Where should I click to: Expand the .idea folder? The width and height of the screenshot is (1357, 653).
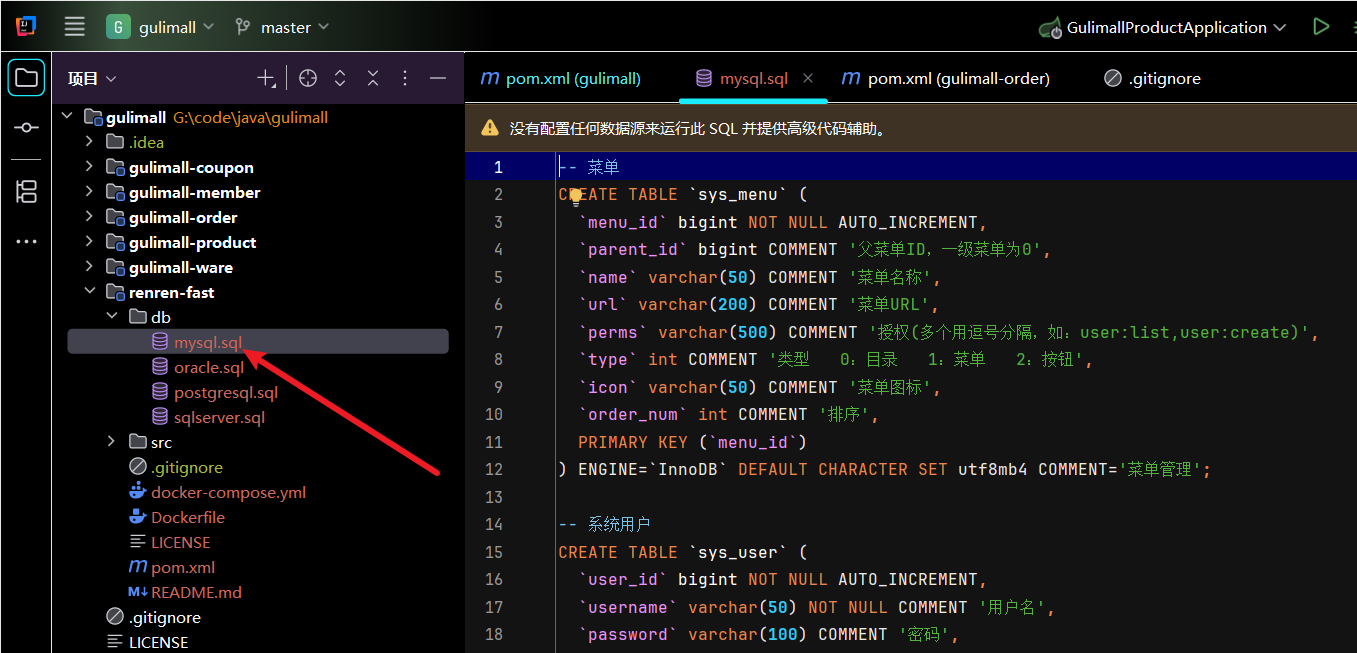tap(89, 142)
